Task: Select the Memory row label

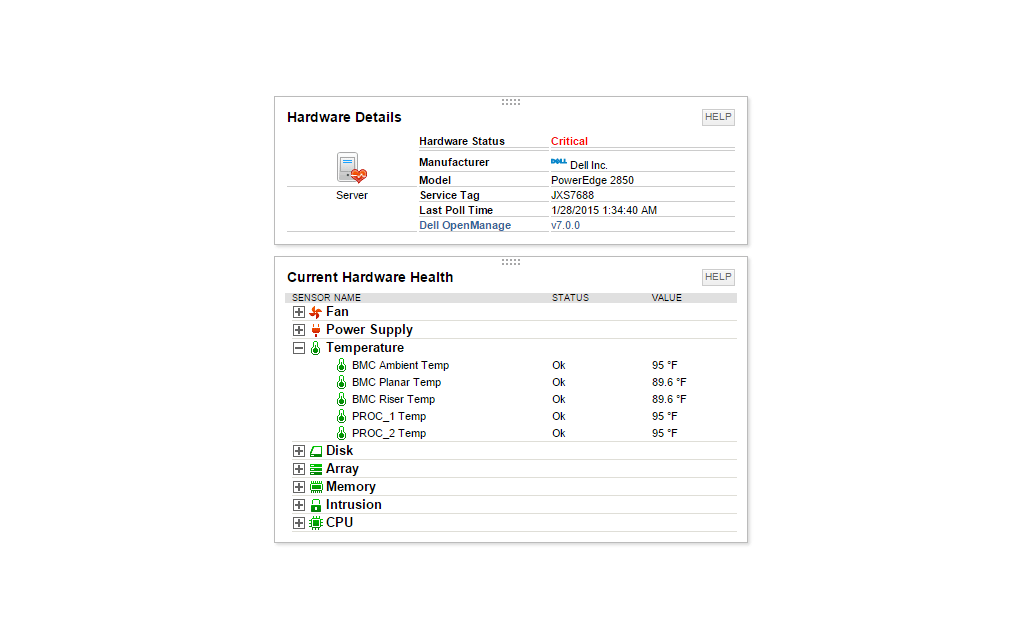Action: pyautogui.click(x=351, y=487)
